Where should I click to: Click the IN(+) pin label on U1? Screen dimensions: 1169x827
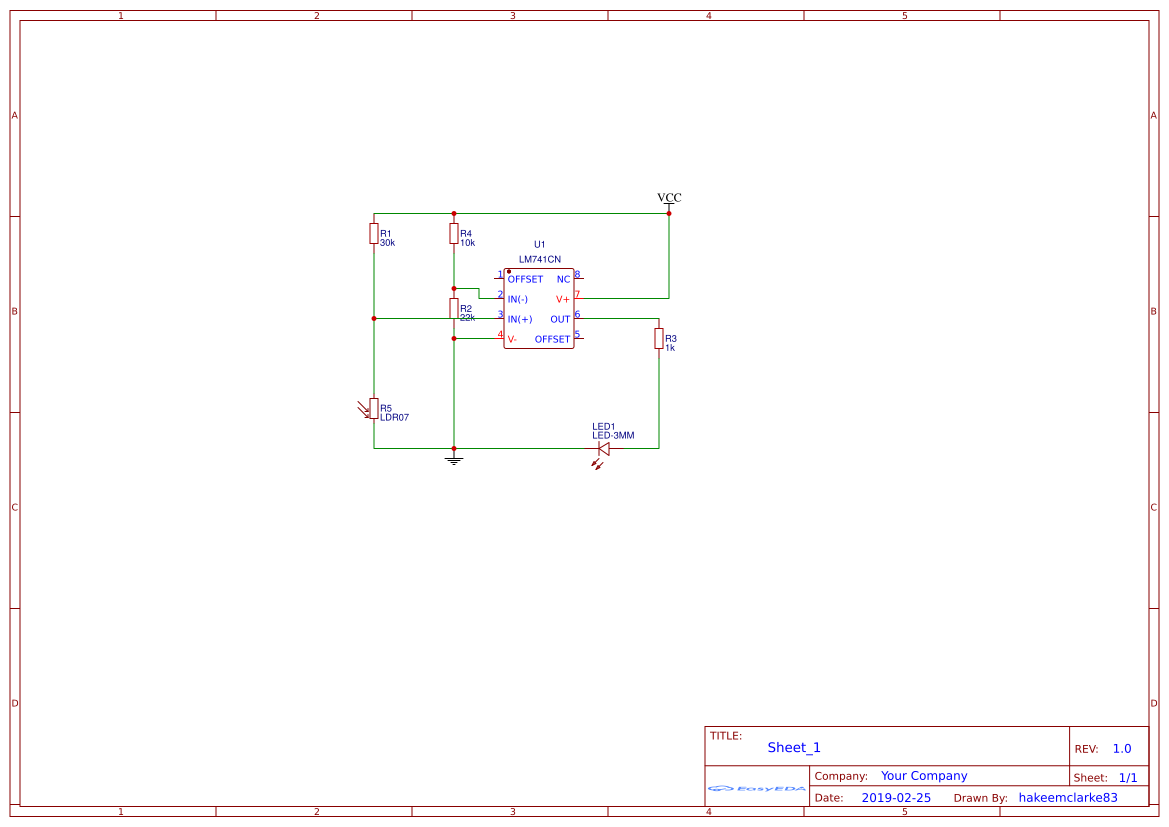519,317
